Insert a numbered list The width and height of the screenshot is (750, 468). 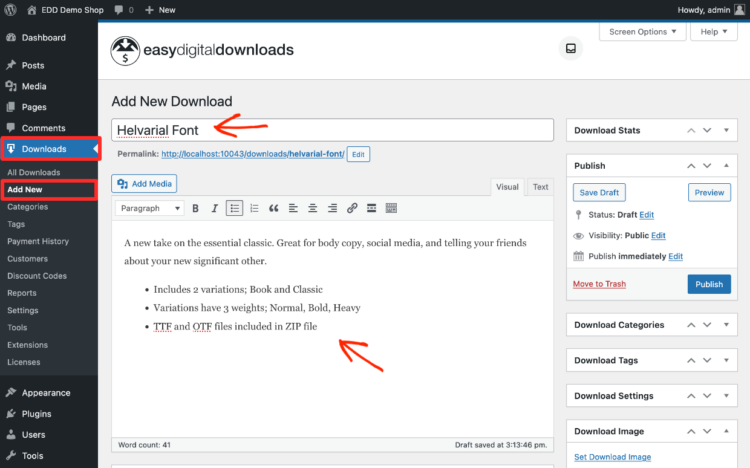[253, 208]
